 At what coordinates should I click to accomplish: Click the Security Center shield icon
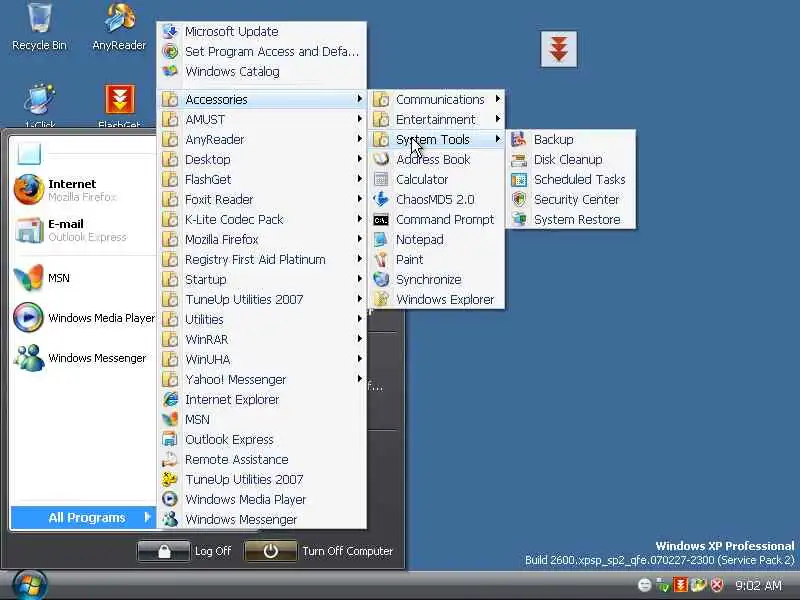coord(519,199)
